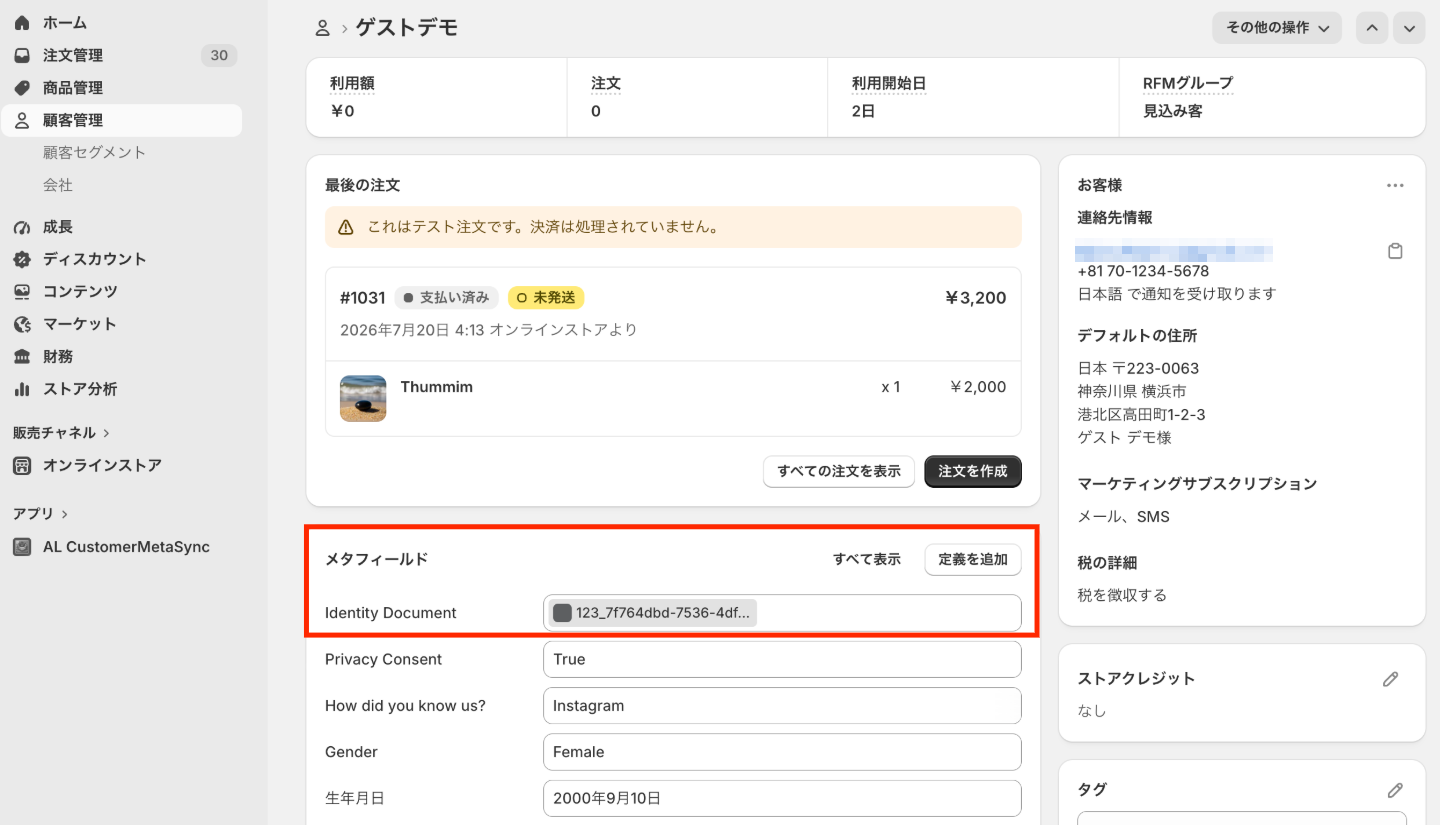Click the Home house icon in sidebar
This screenshot has height=825, width=1440.
tap(22, 22)
